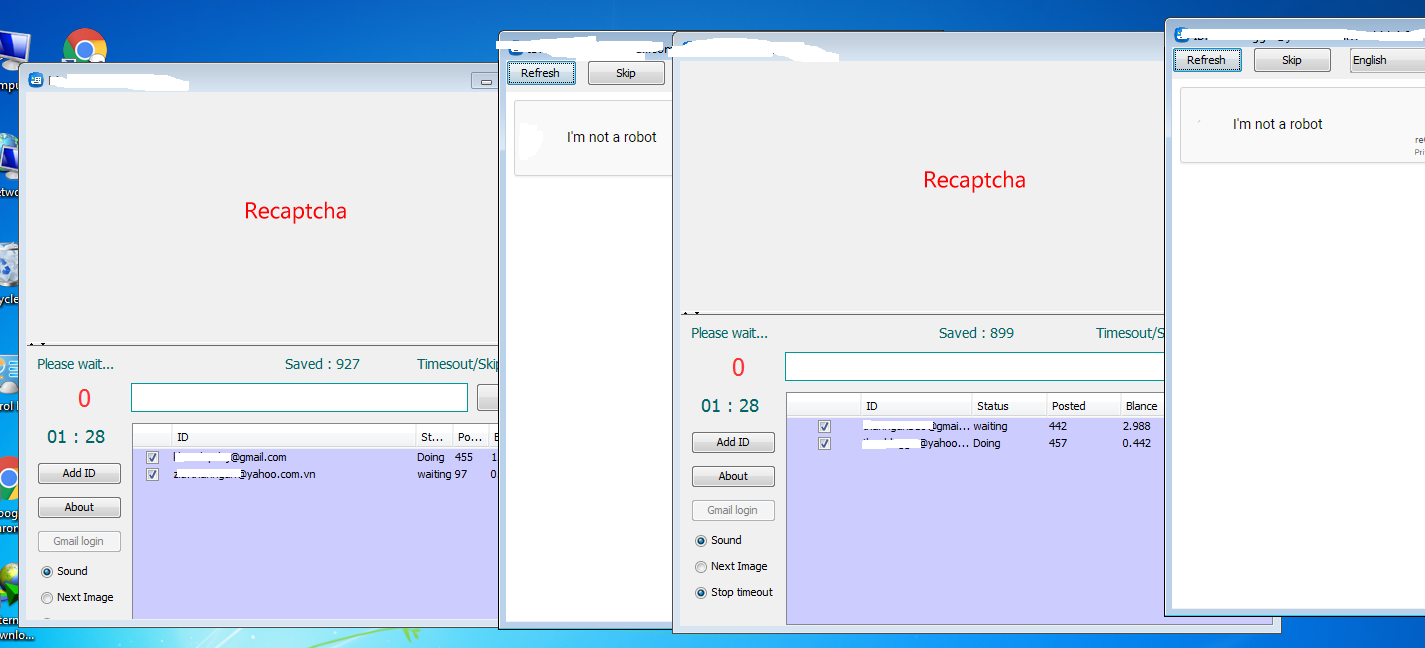The width and height of the screenshot is (1425, 648).
Task: Click the 457 posted value
Action: pos(1058,443)
